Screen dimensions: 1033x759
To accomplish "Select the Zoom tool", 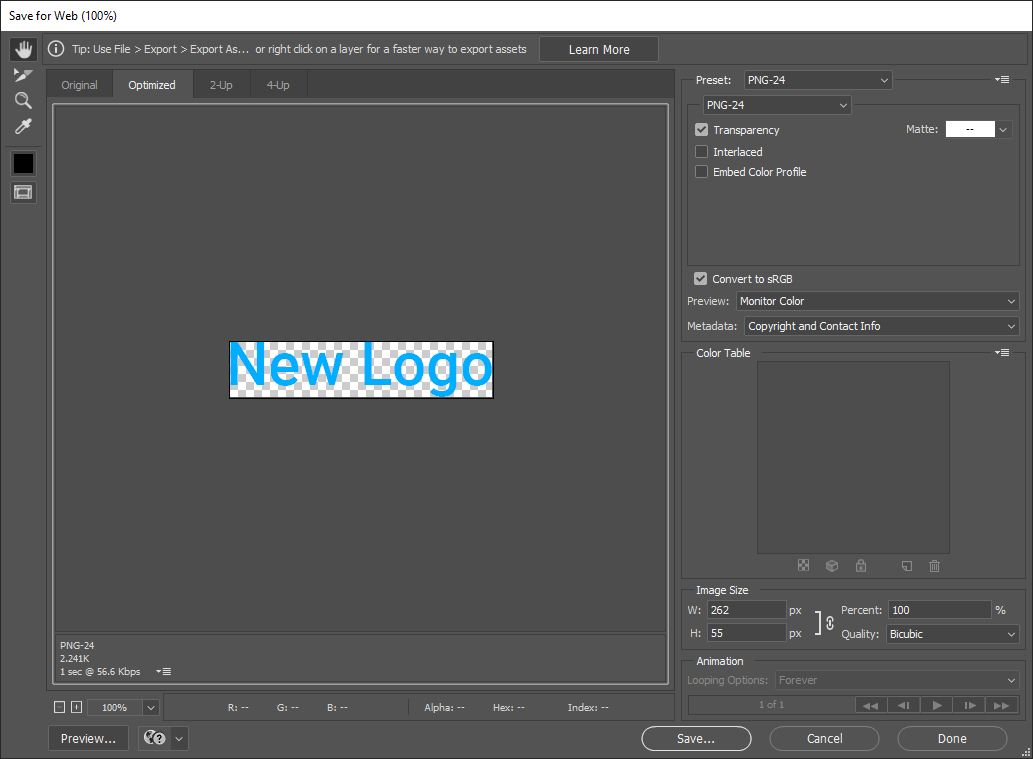I will tap(23, 101).
